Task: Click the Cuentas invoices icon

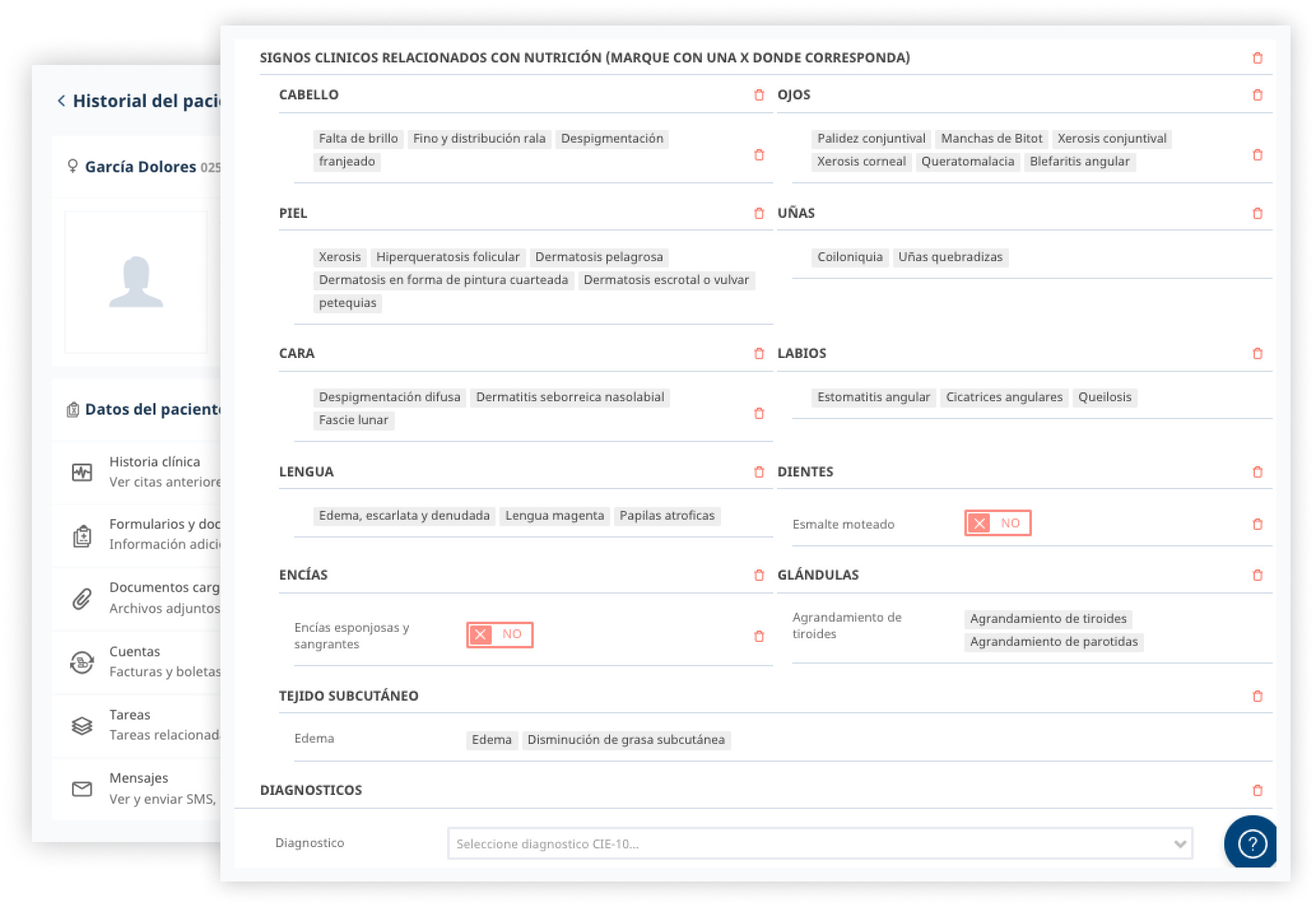Action: pos(82,662)
